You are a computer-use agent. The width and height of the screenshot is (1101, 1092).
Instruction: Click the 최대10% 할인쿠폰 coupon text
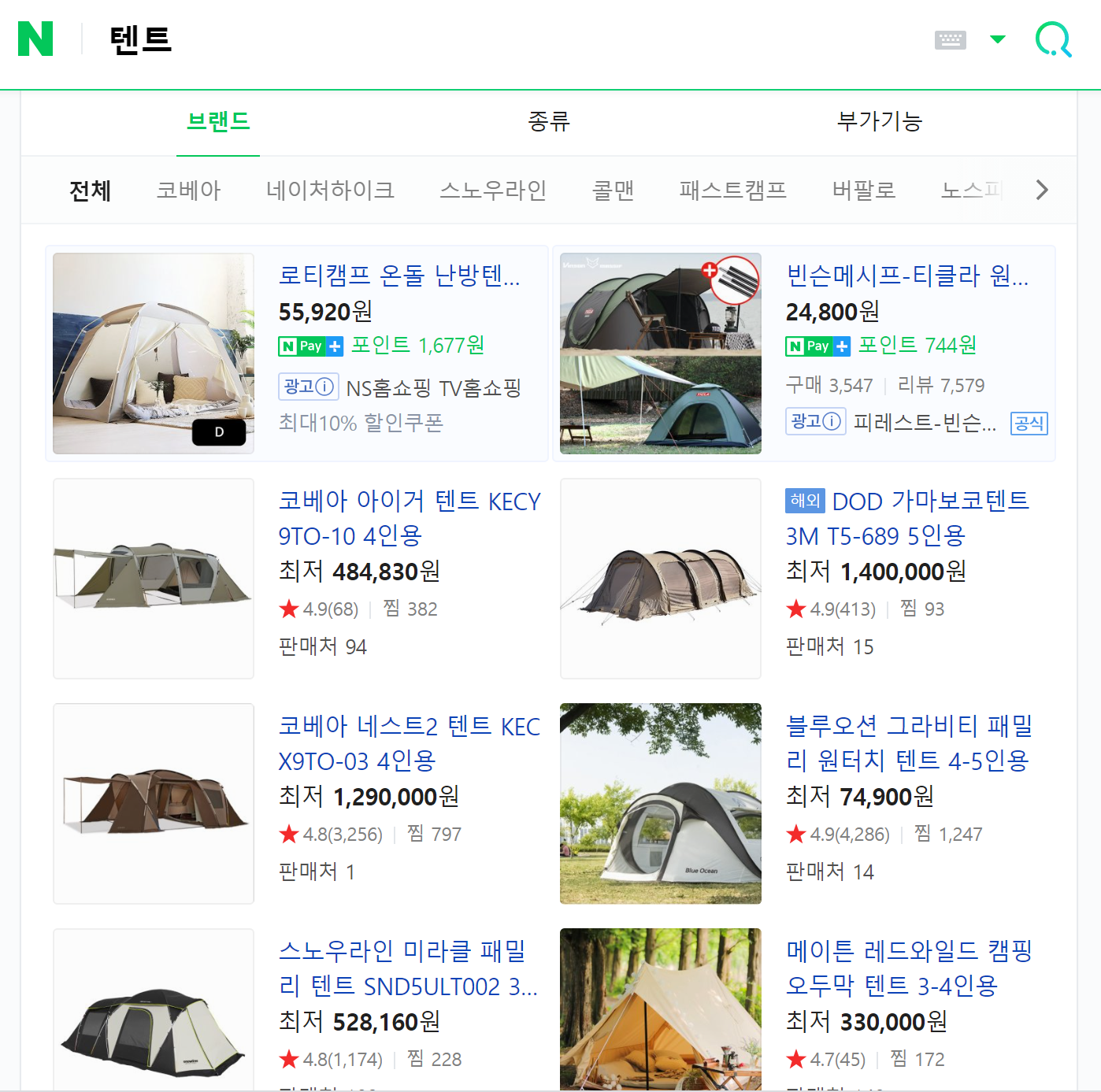361,423
